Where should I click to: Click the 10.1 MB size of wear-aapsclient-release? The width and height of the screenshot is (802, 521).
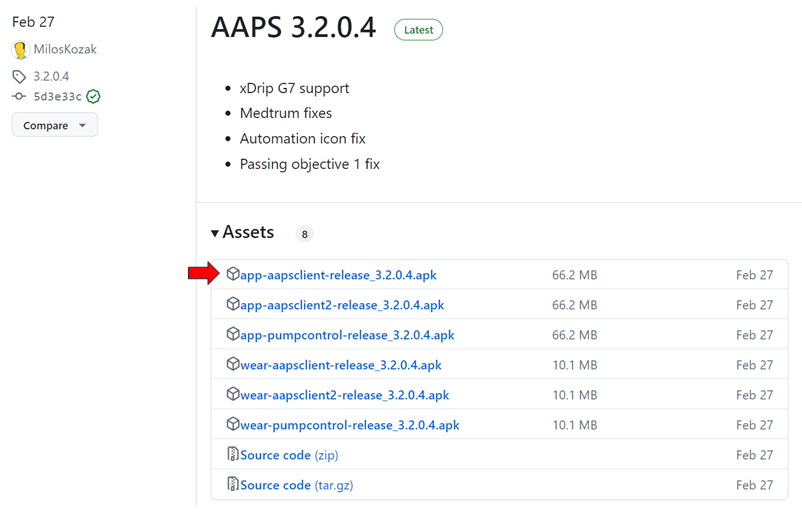click(574, 365)
